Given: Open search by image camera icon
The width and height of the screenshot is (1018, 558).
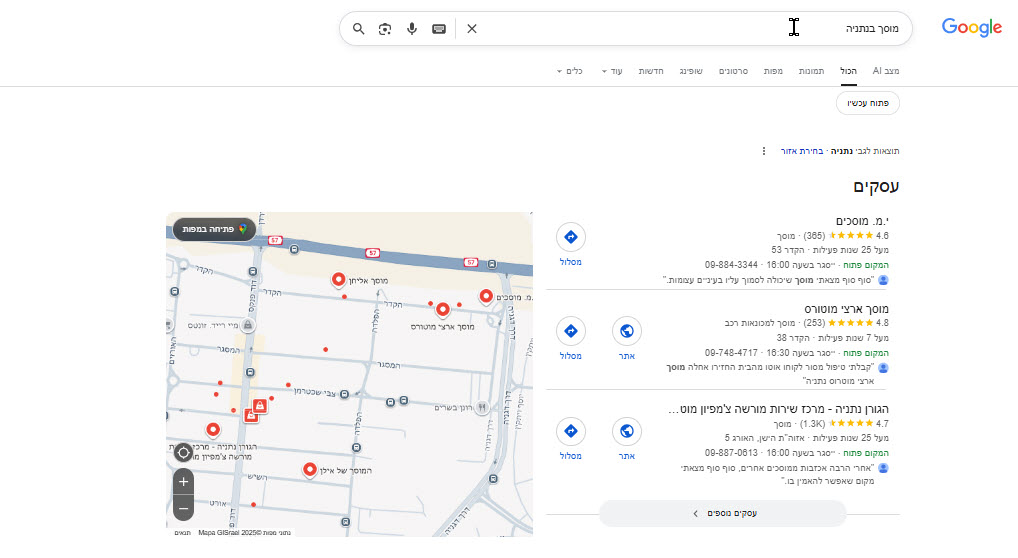Looking at the screenshot, I should pyautogui.click(x=385, y=29).
